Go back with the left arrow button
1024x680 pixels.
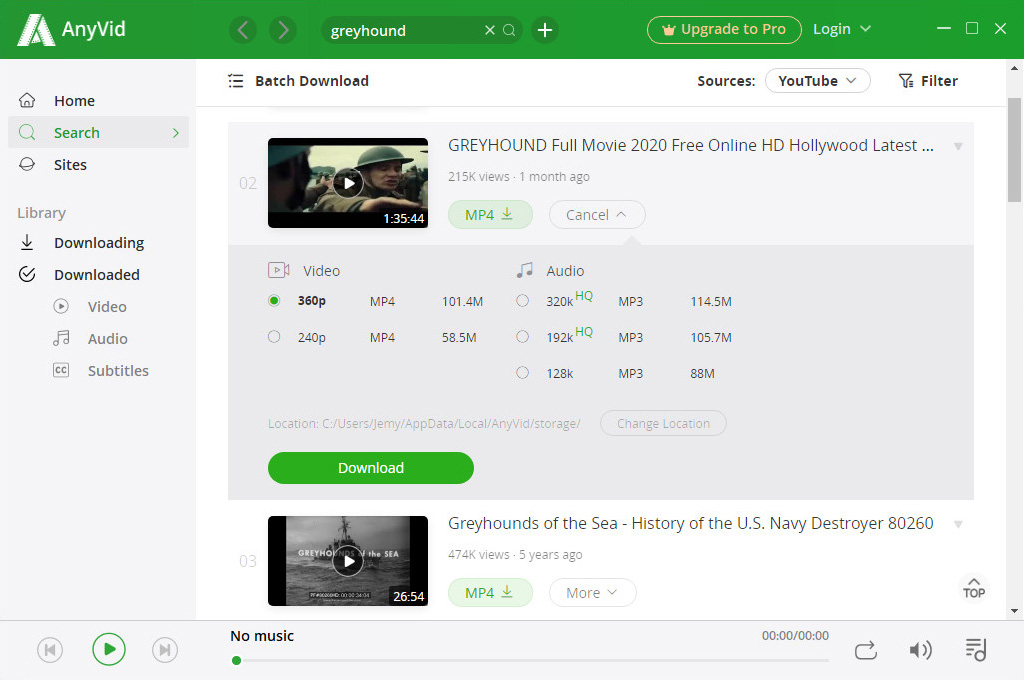pos(243,30)
